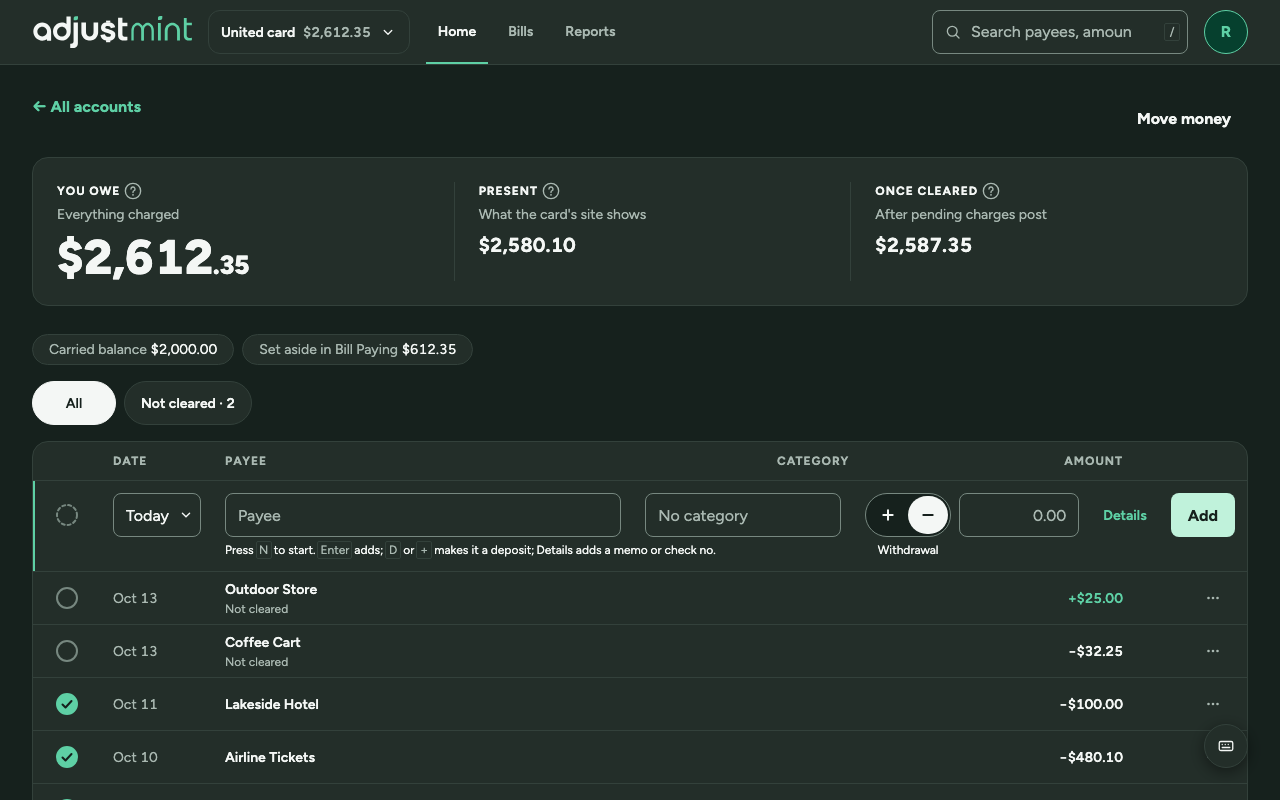Open more options for Lakeside Hotel
1280x800 pixels.
click(x=1213, y=704)
